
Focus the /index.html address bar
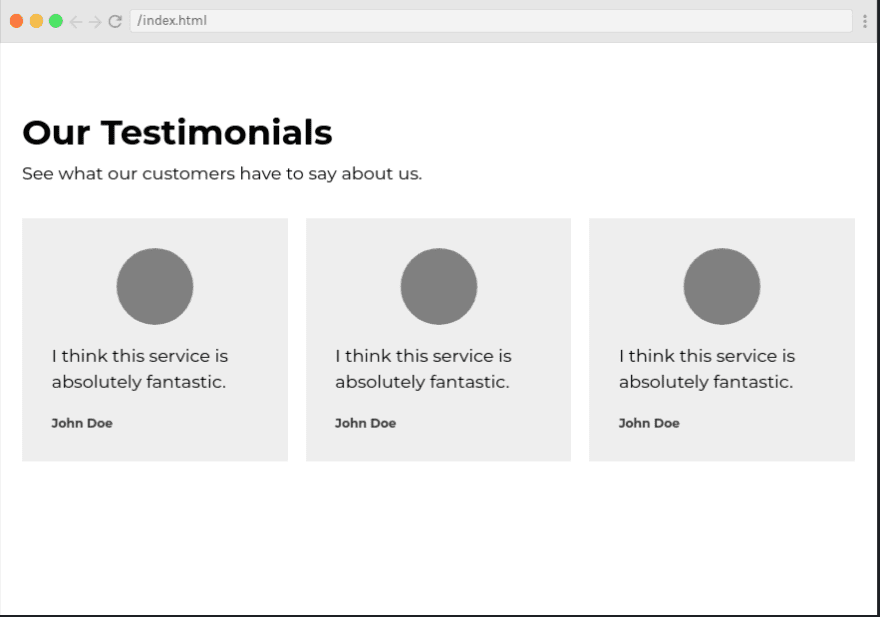tap(491, 21)
